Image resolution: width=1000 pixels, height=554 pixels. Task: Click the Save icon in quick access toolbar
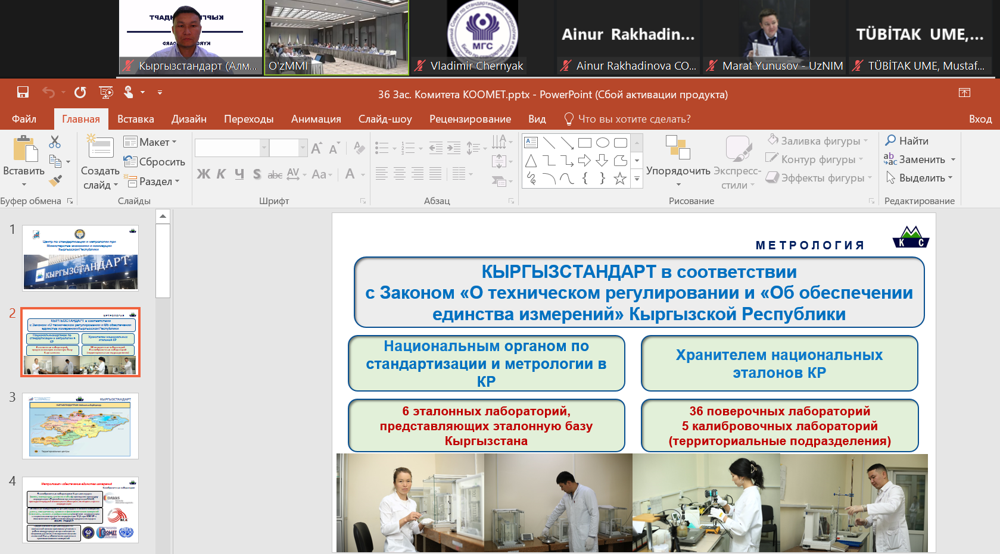point(23,92)
